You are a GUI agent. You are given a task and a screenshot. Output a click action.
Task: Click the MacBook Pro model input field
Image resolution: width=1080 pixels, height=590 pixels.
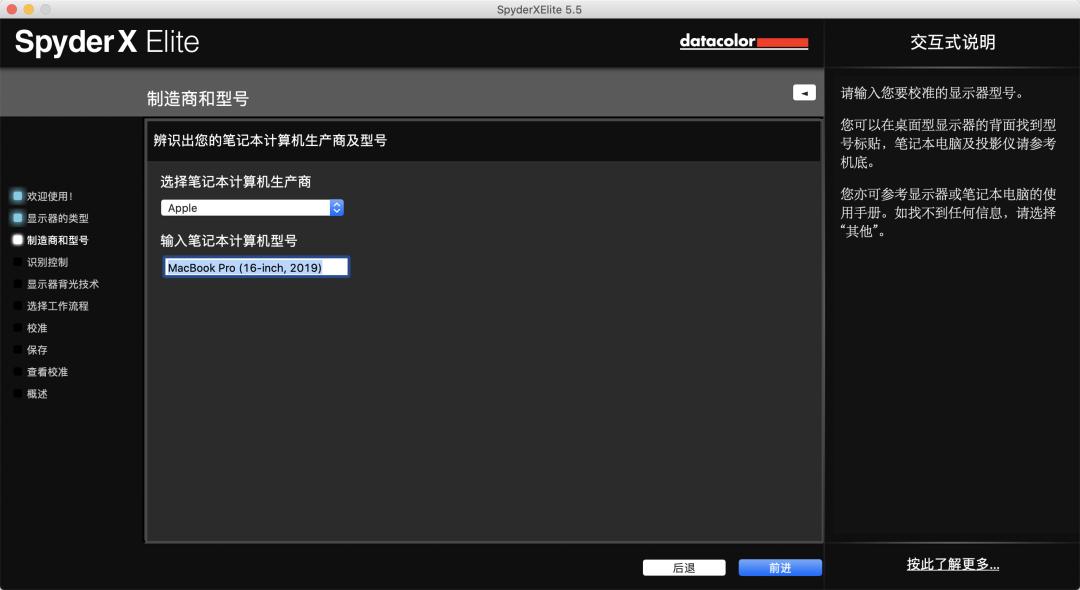(x=256, y=267)
